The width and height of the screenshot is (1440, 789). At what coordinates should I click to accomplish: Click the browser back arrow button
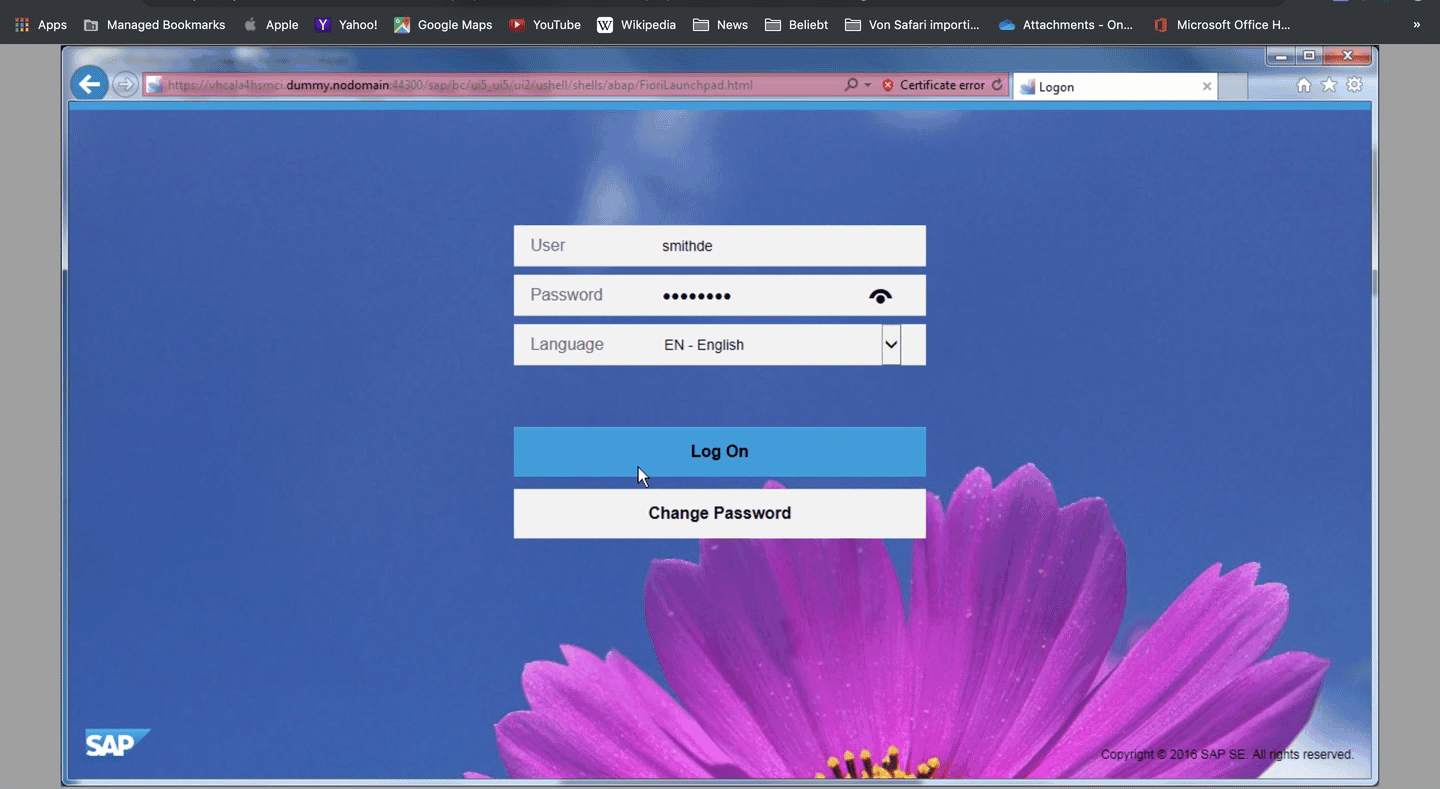pos(90,85)
